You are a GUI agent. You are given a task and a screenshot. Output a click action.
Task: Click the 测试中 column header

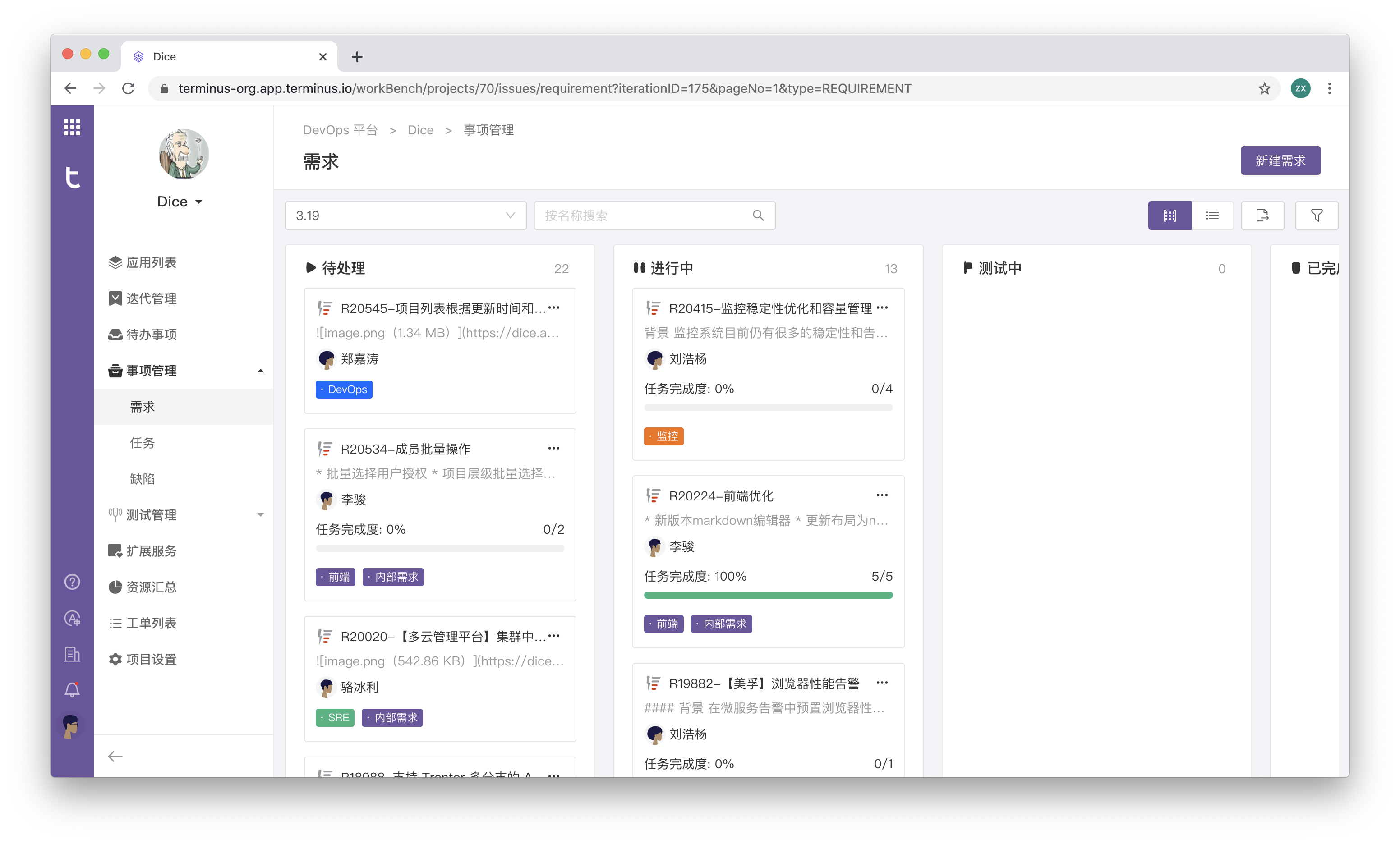(999, 268)
